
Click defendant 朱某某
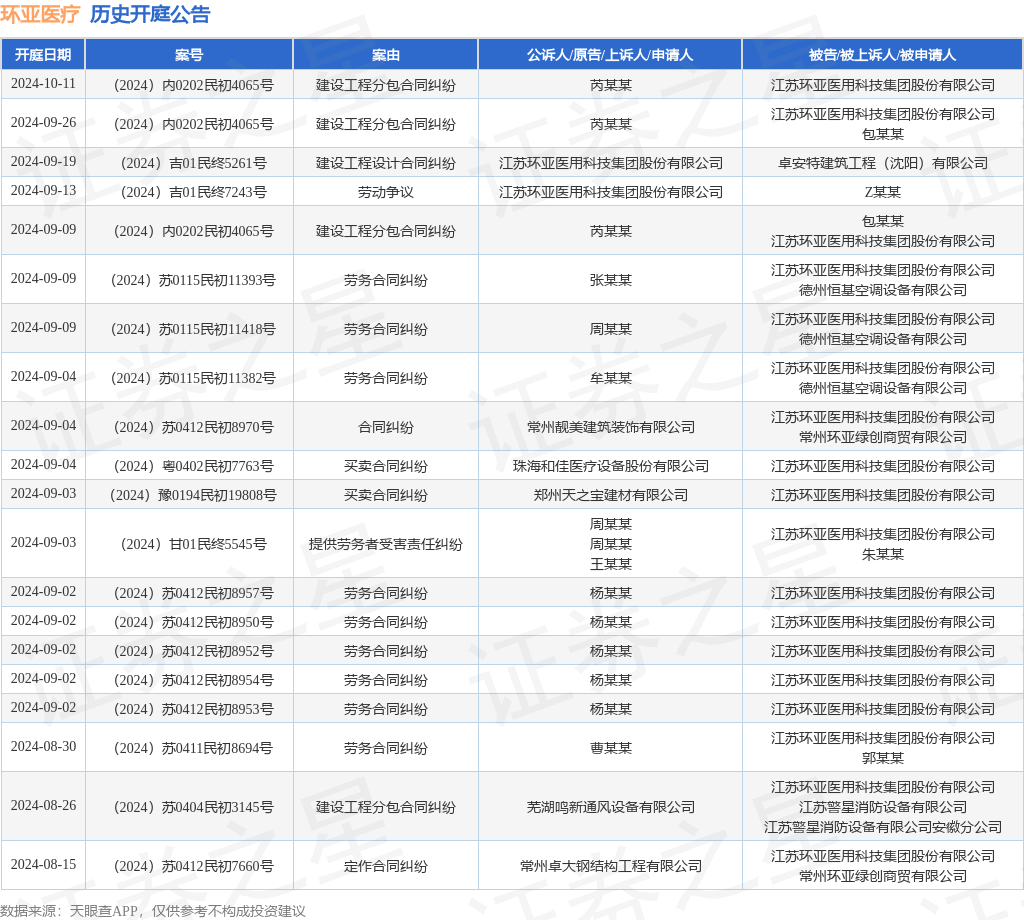pyautogui.click(x=882, y=554)
